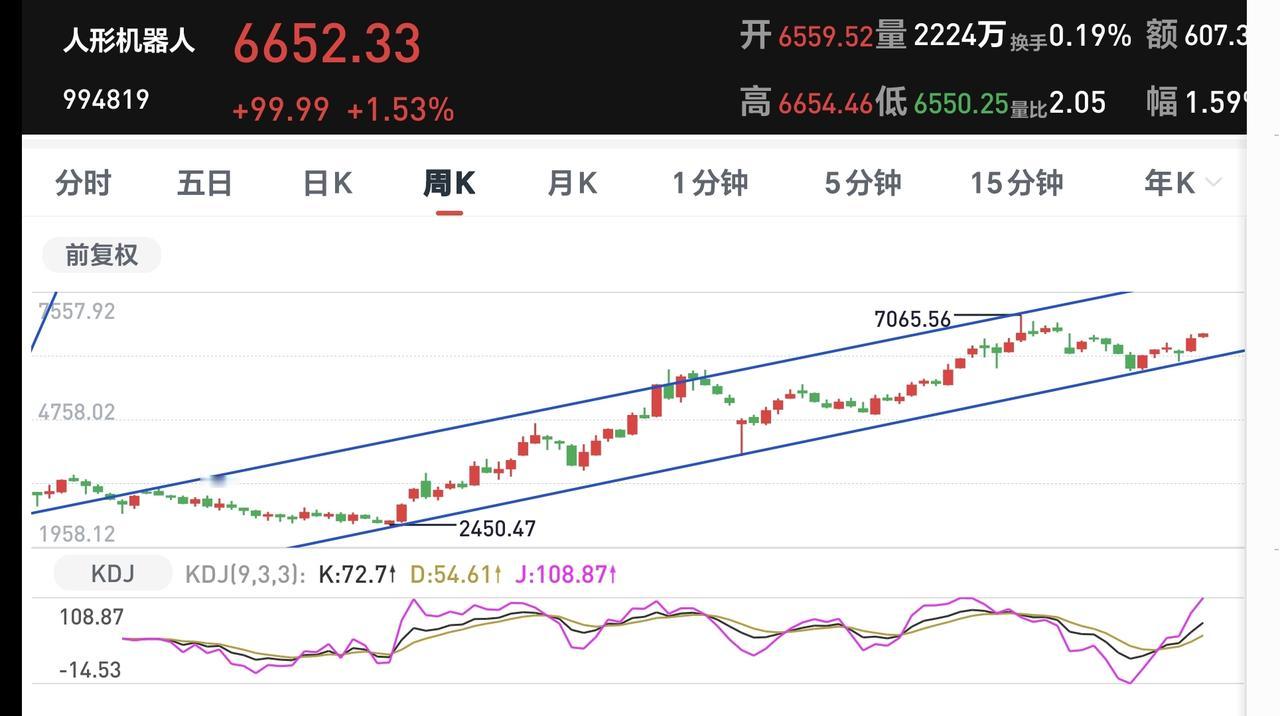Click the current price 6652.33
Image resolution: width=1280 pixels, height=716 pixels.
click(327, 44)
